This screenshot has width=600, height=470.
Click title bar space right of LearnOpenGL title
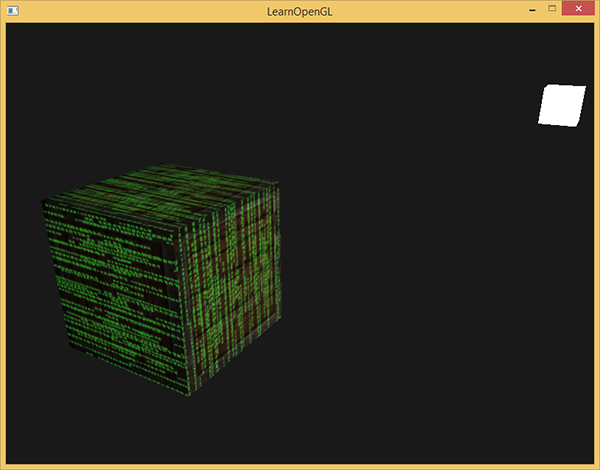pos(420,11)
